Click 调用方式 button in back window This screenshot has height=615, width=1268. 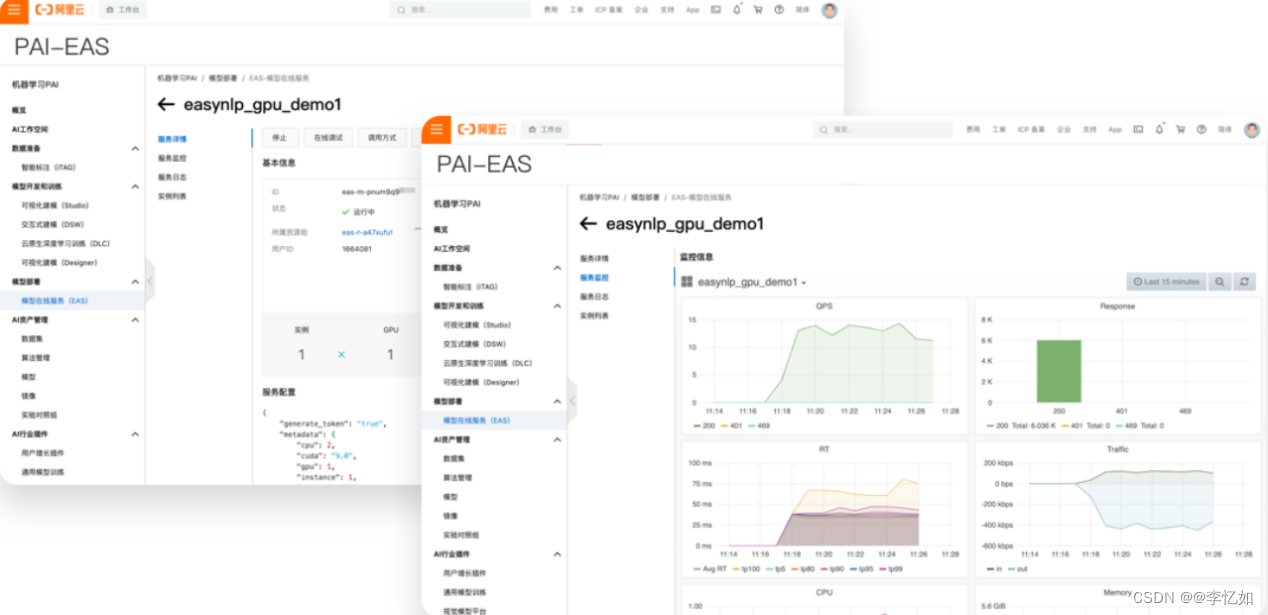coord(382,138)
